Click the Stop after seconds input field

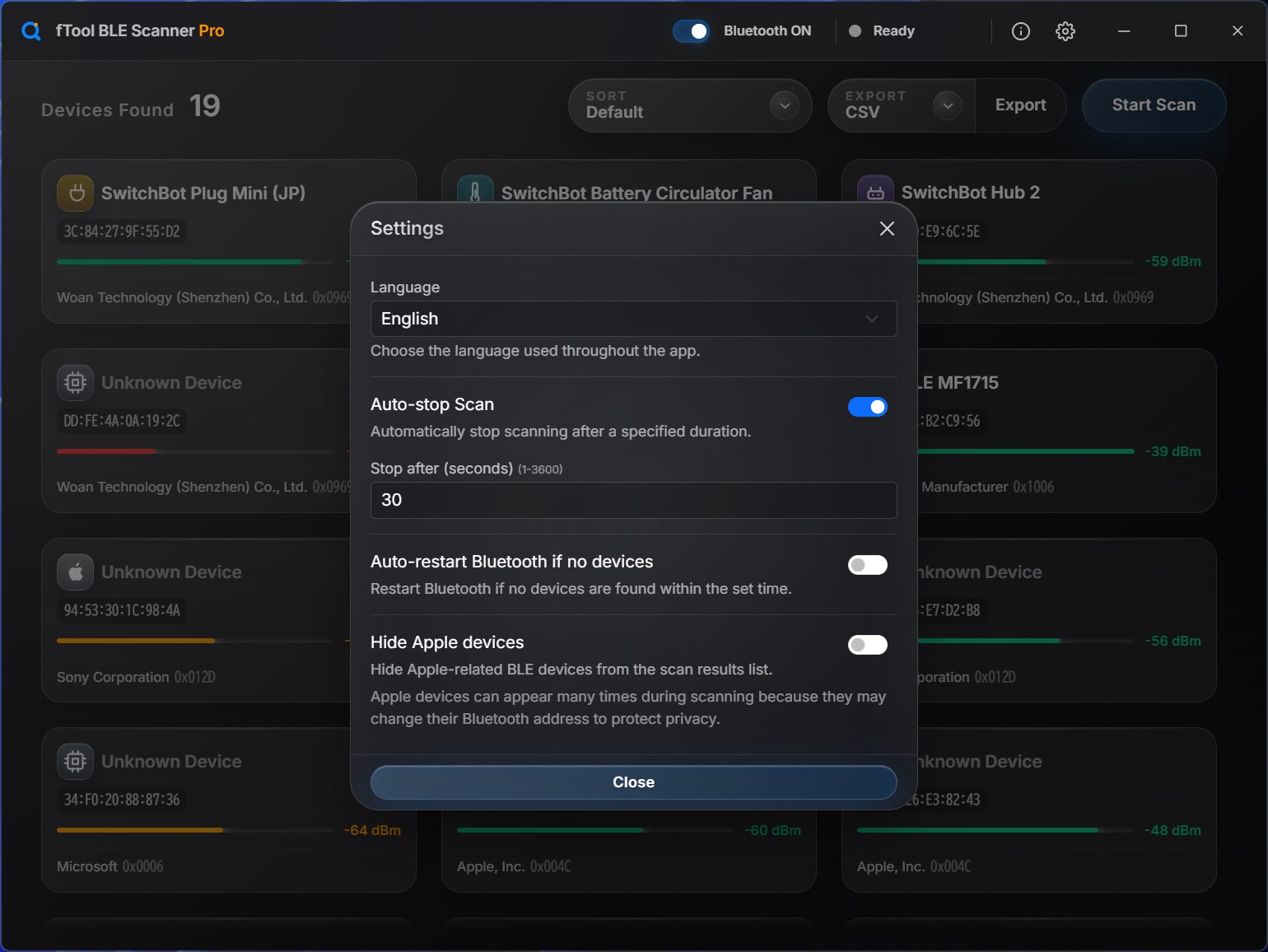click(633, 500)
